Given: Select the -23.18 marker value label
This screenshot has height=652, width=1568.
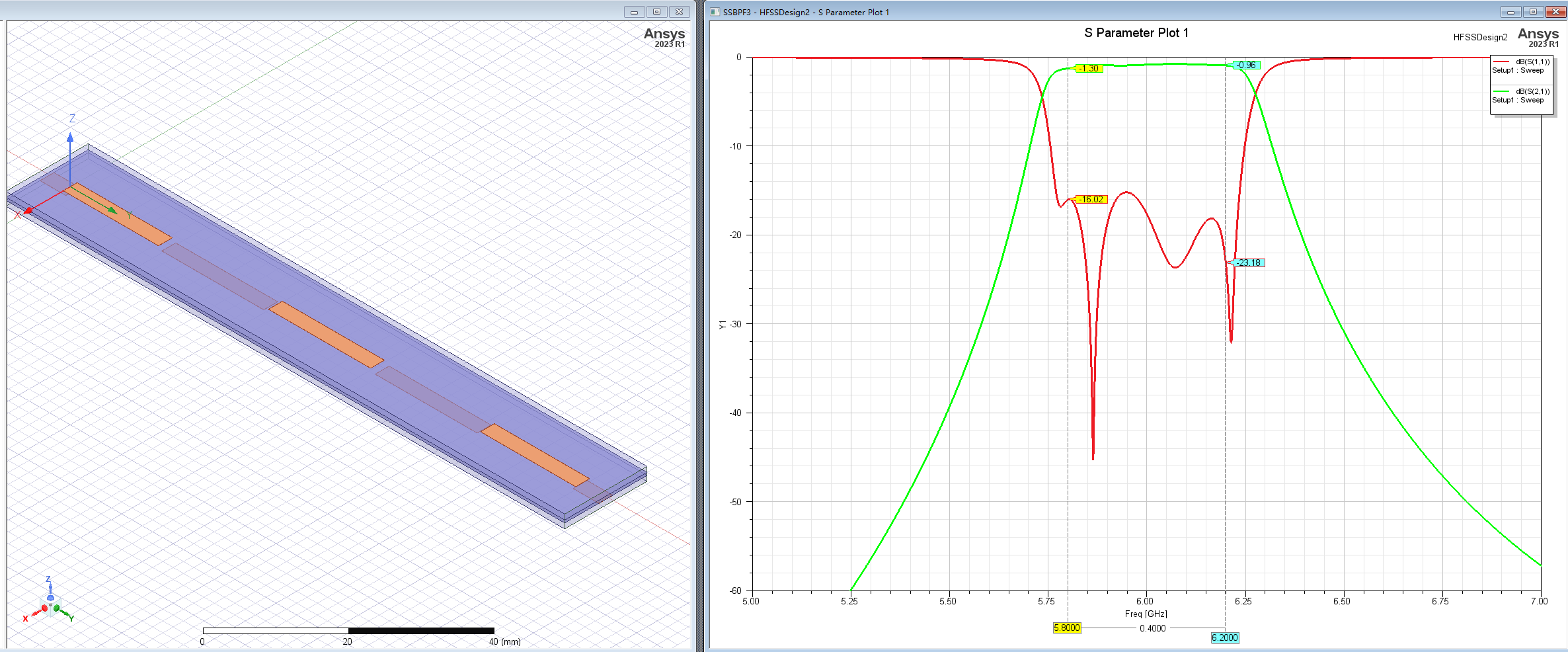Looking at the screenshot, I should (x=1249, y=263).
